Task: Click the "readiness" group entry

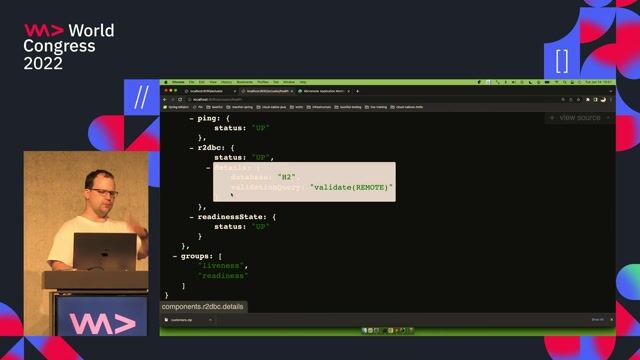Action: coord(223,276)
